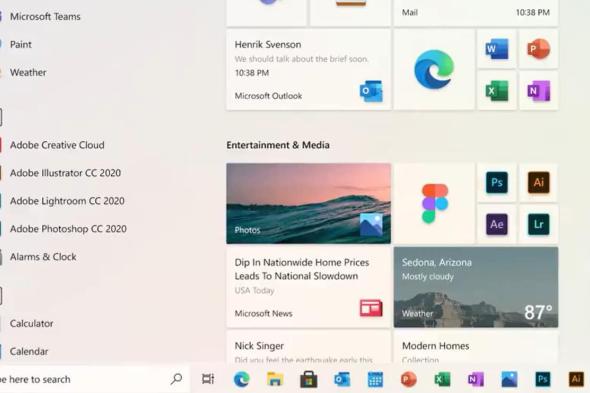Viewport: 590px width, 393px height.
Task: Open Outlook from the taskbar
Action: click(x=342, y=379)
